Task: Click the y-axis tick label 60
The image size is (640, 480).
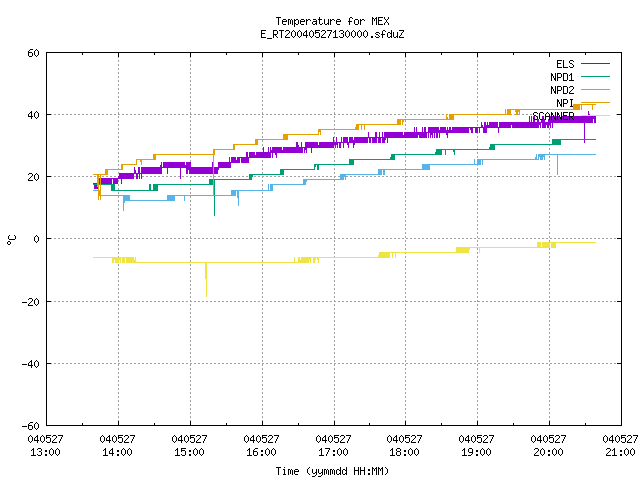Action: coord(33,53)
